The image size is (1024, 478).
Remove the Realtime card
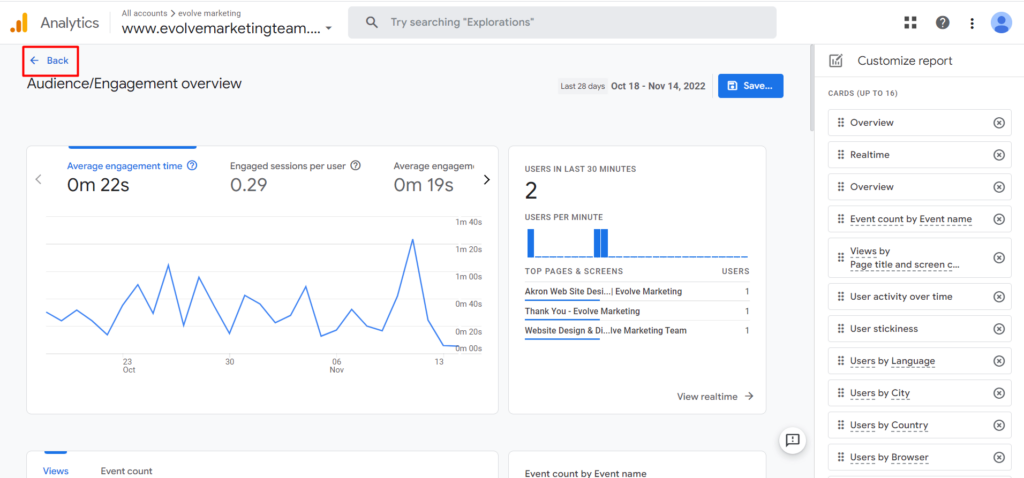999,155
